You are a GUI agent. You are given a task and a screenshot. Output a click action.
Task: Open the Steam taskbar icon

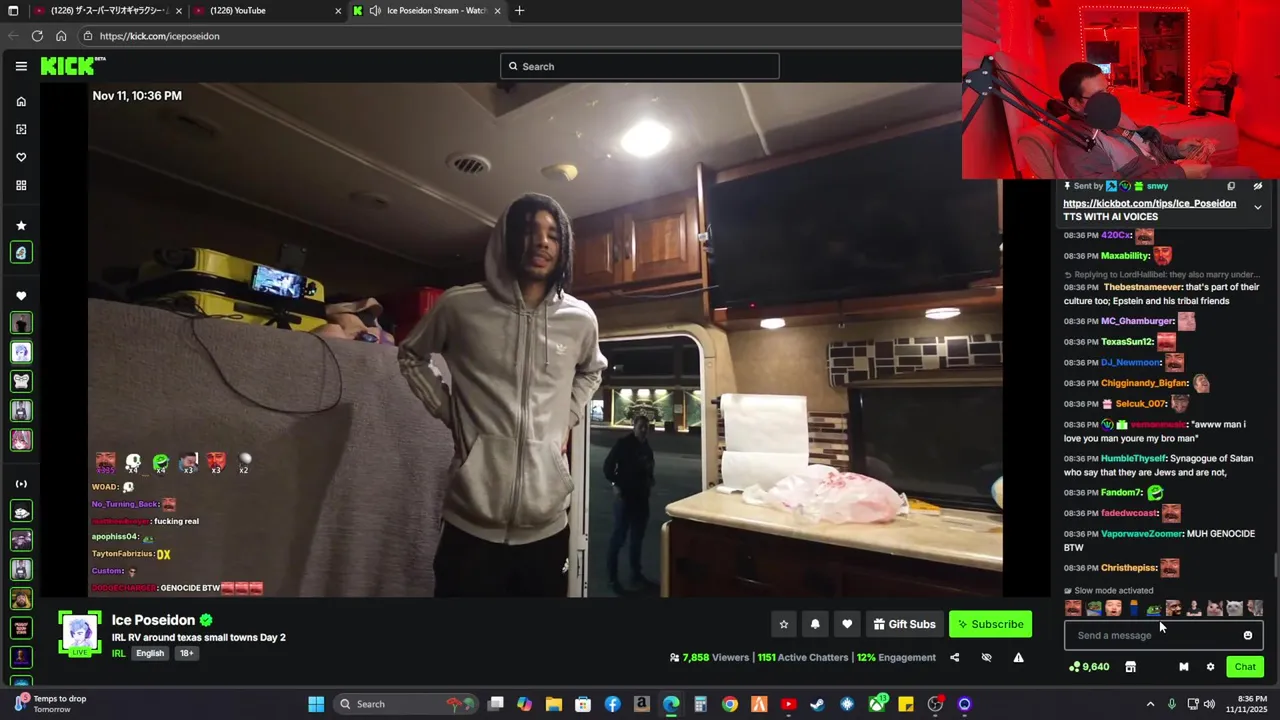[x=817, y=704]
